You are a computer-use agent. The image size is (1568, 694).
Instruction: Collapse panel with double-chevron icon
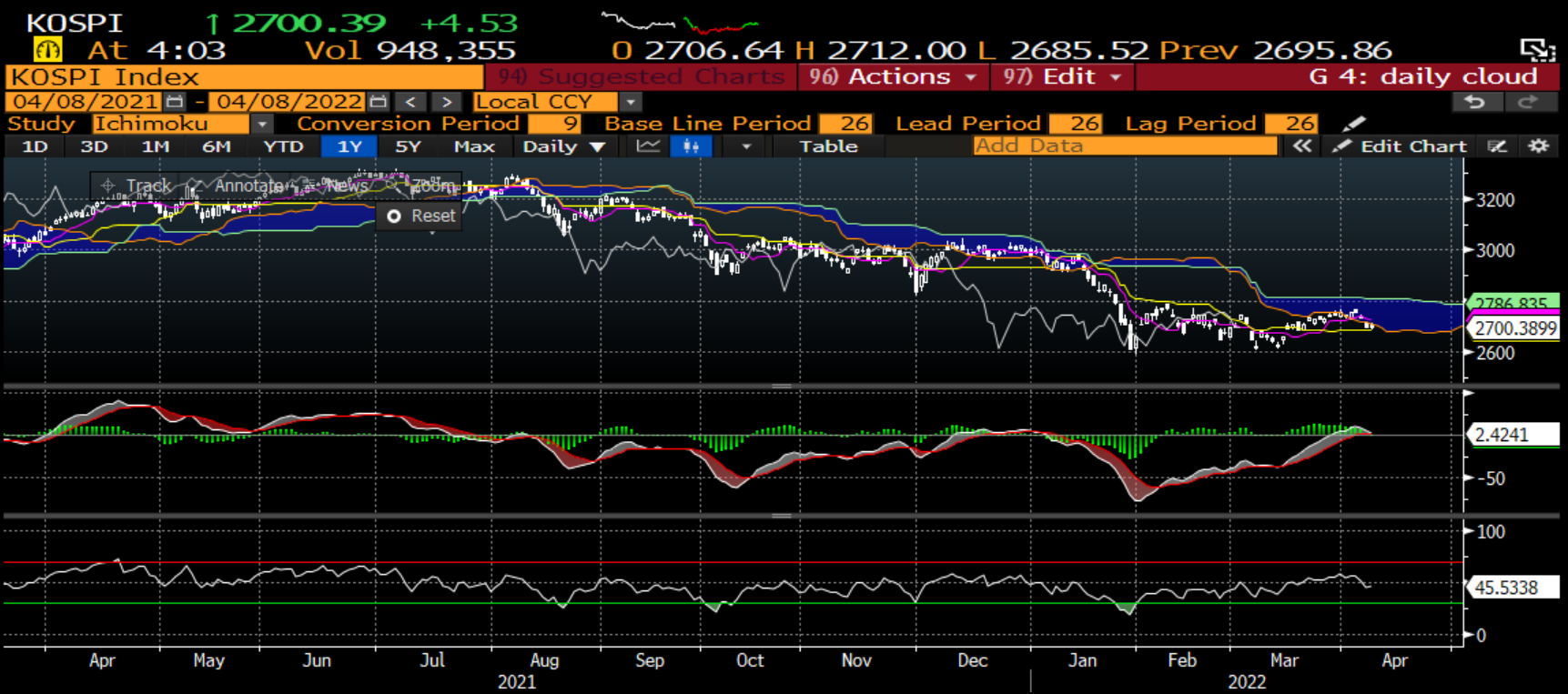point(1302,146)
